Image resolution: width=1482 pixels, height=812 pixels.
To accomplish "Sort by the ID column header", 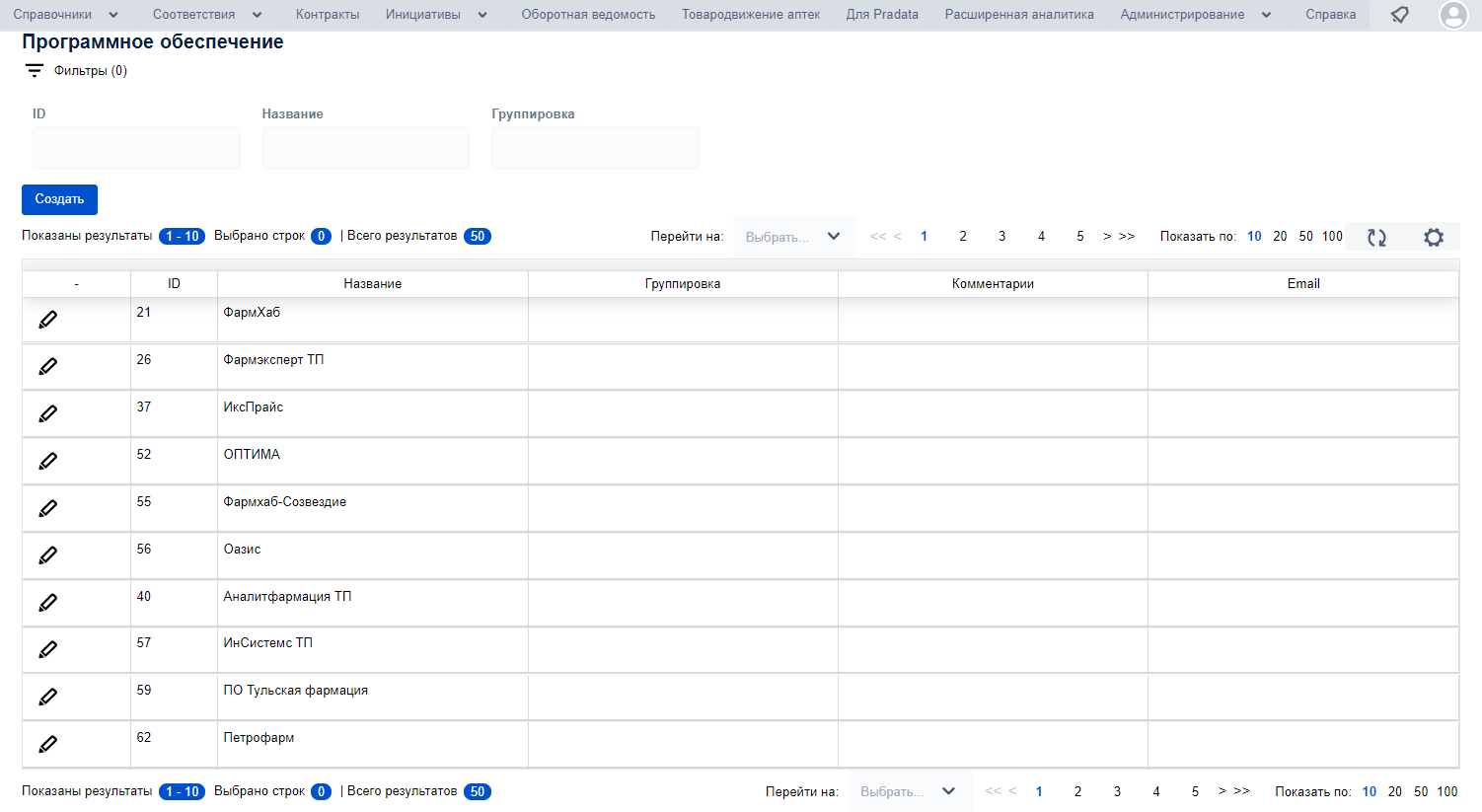I will [x=174, y=284].
